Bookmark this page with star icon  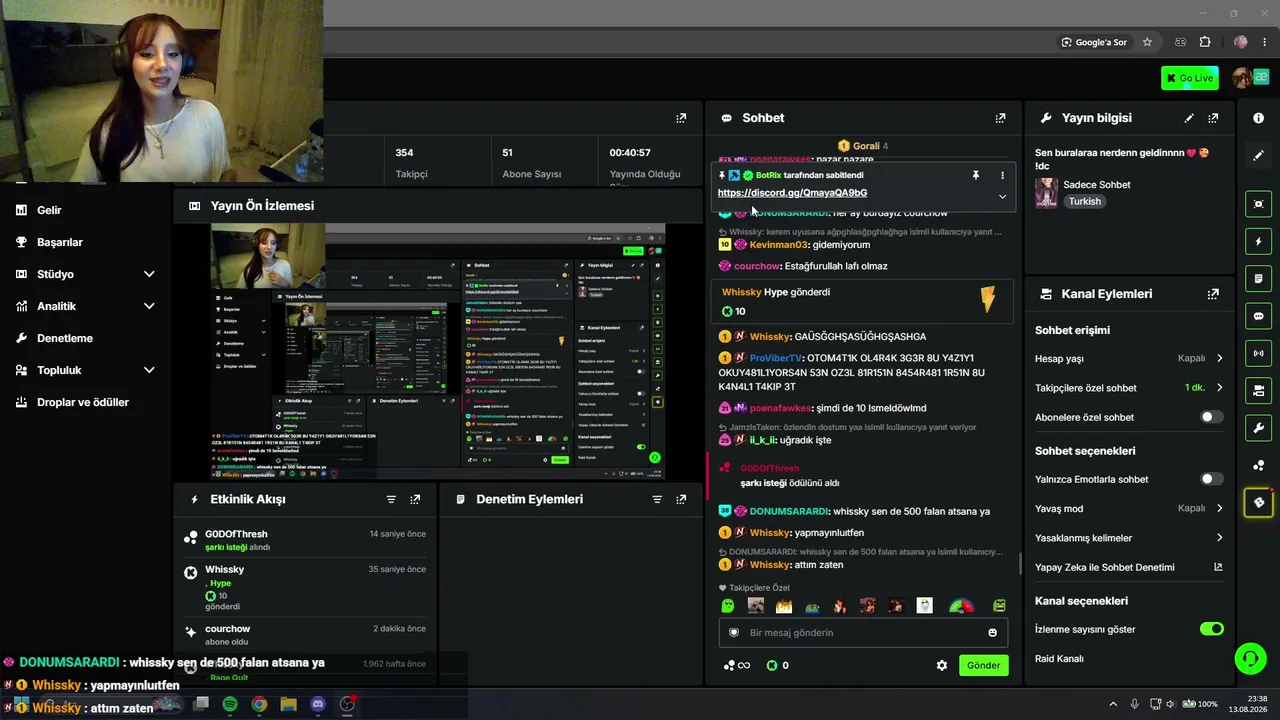click(1147, 42)
